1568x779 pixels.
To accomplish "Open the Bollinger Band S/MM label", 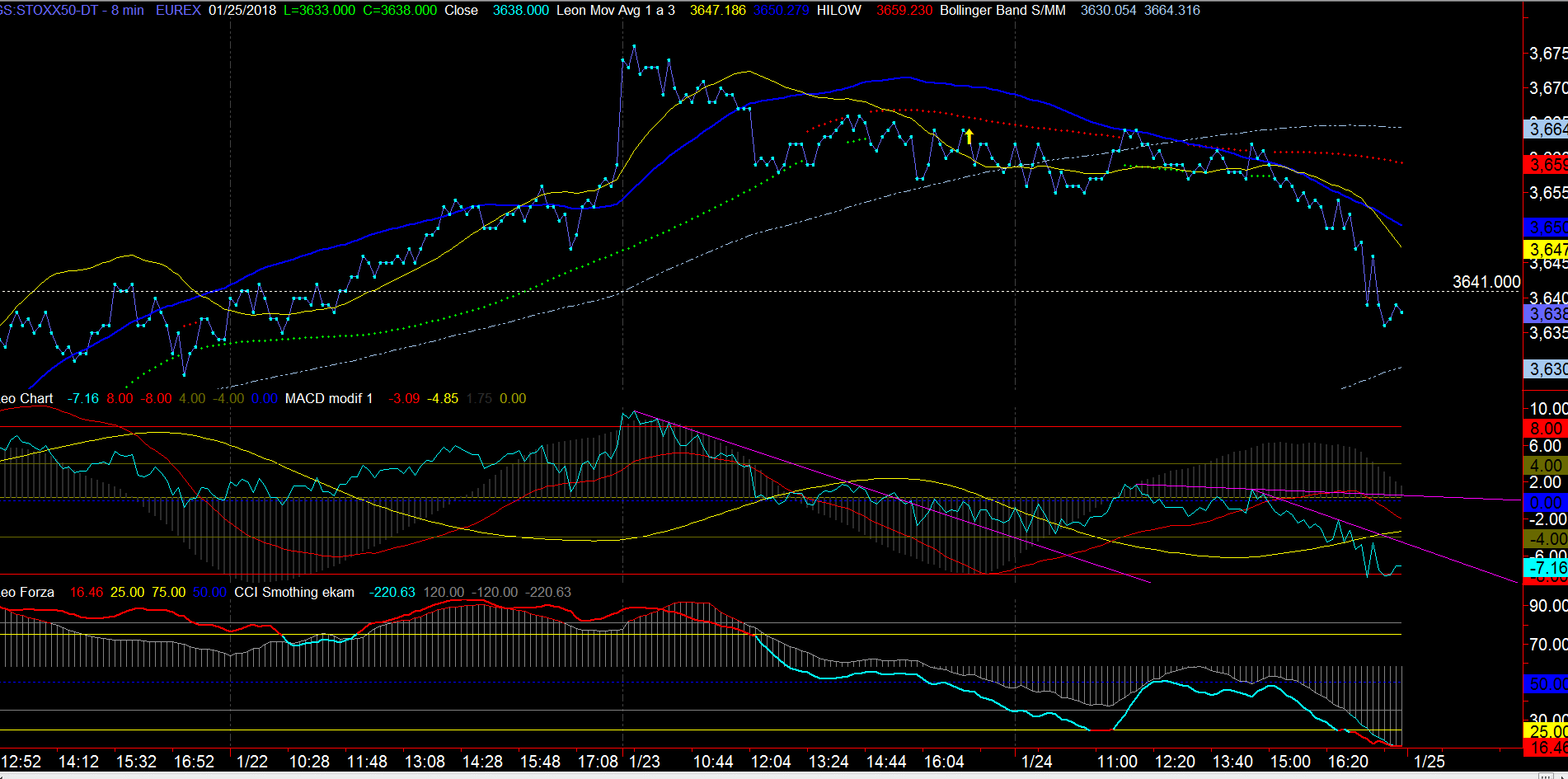I will [1002, 11].
